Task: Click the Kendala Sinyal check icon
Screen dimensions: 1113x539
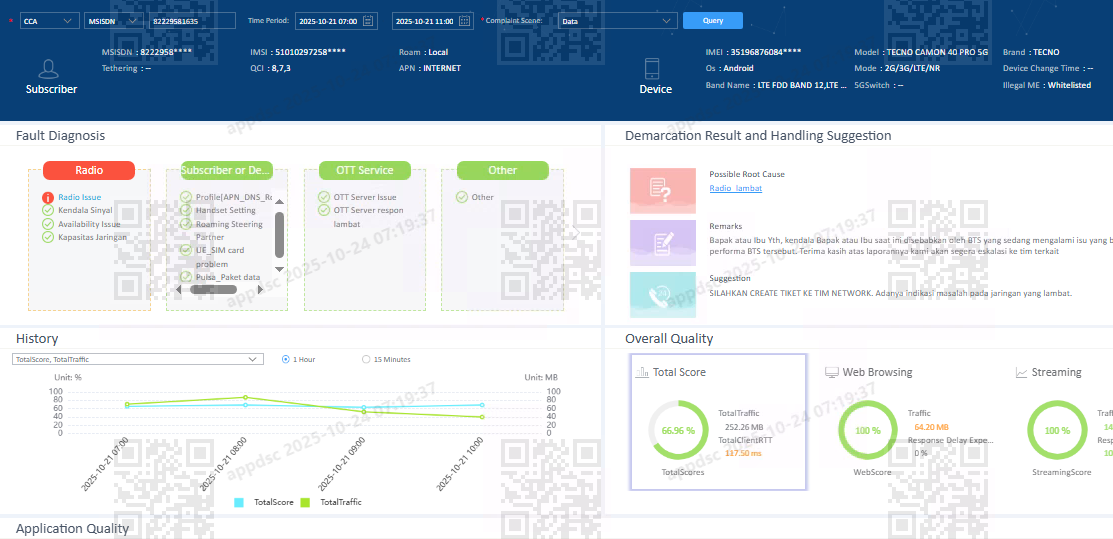Action: click(x=48, y=211)
